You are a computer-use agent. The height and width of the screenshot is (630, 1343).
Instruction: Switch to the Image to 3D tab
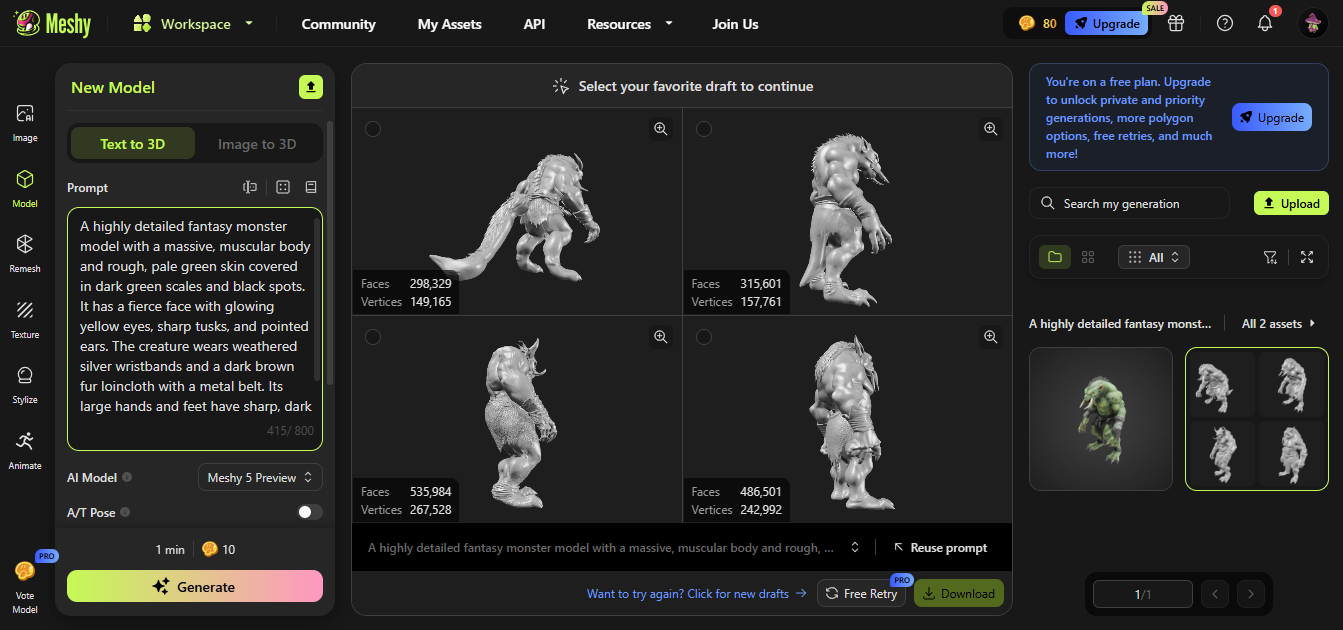(x=257, y=143)
